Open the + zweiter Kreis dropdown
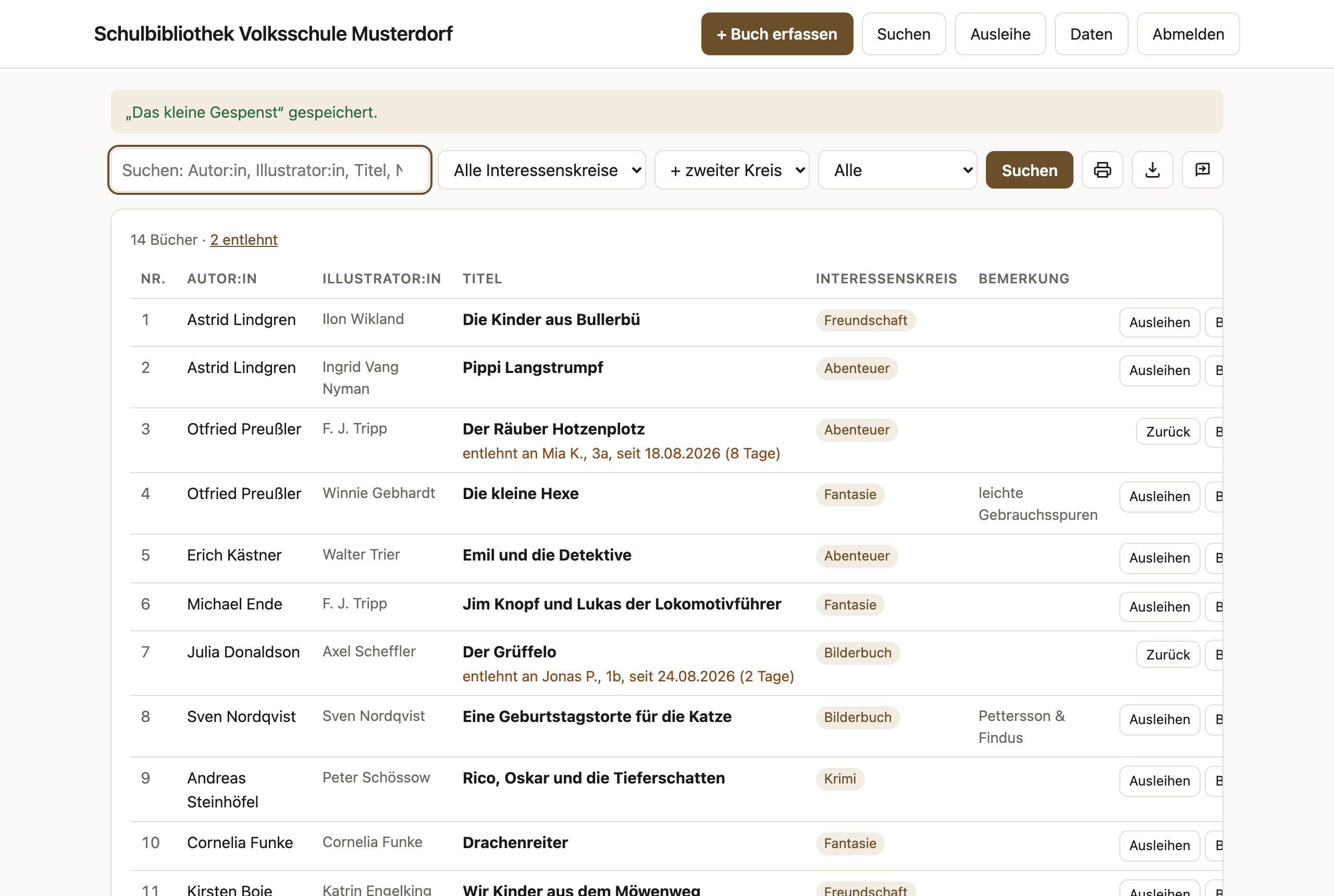This screenshot has width=1334, height=896. [732, 170]
